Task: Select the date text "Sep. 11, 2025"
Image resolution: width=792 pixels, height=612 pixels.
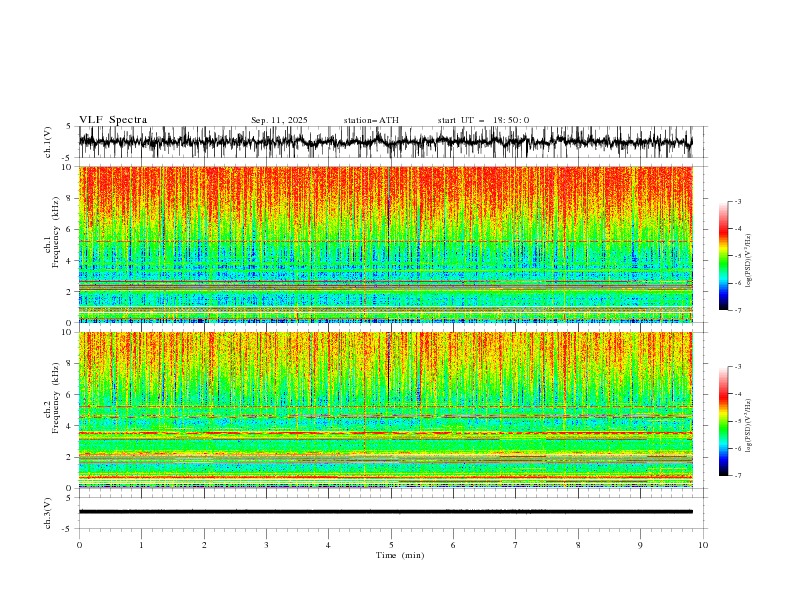Action: 279,120
